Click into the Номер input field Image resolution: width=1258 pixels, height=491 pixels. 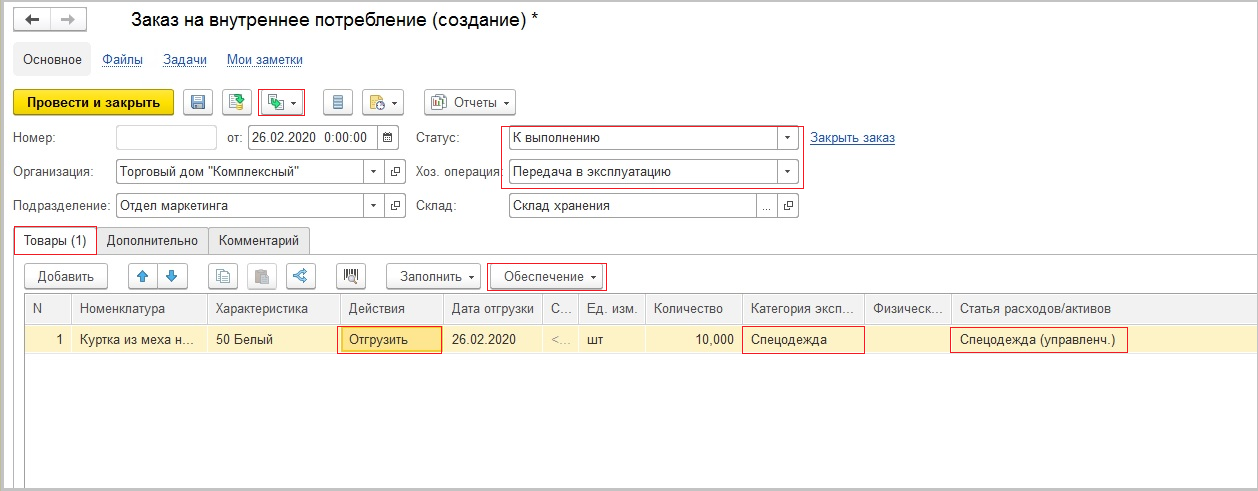[166, 138]
